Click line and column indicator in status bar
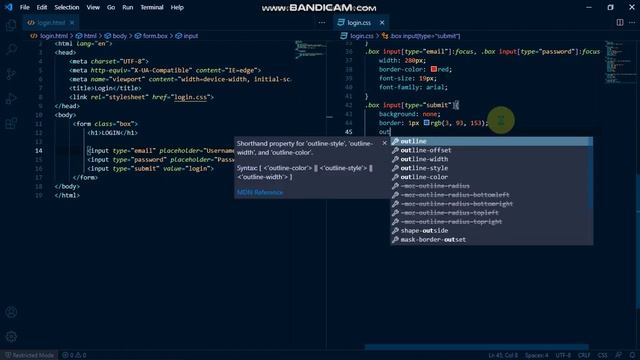The image size is (640, 360). [x=503, y=355]
